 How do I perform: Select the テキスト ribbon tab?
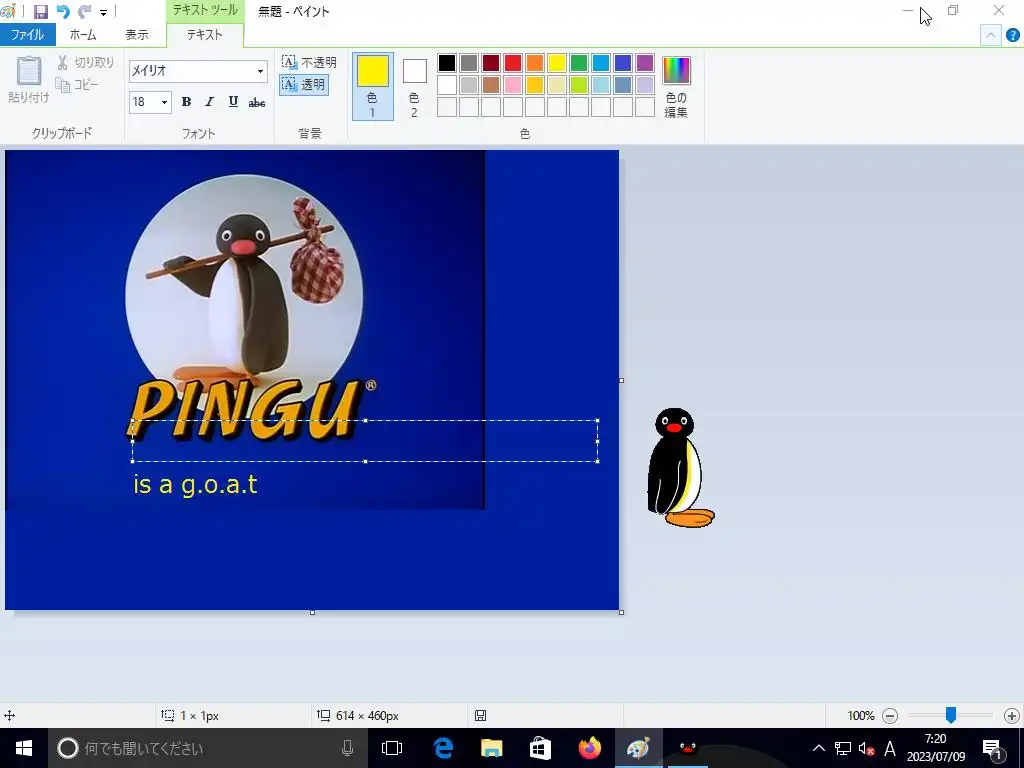click(205, 35)
